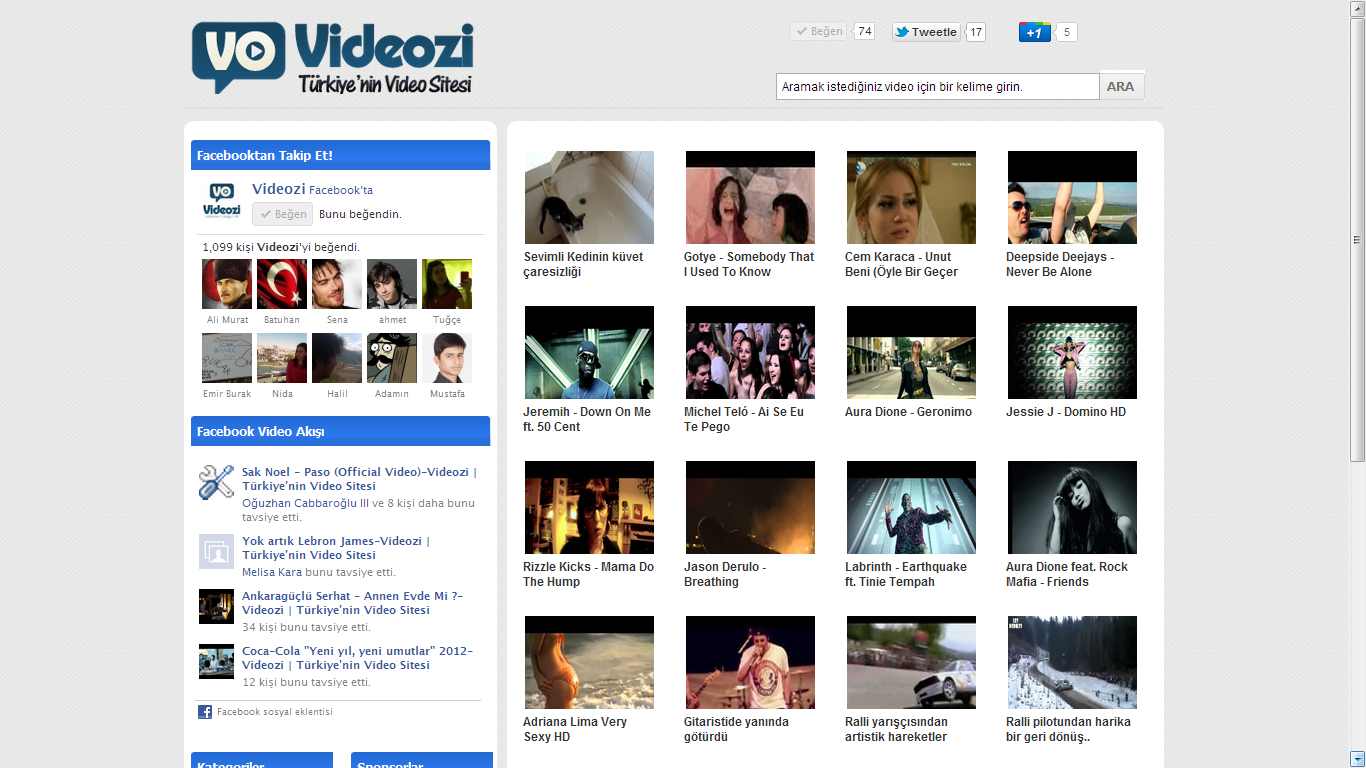Open Nida's profile picture
This screenshot has width=1366, height=768.
(282, 358)
